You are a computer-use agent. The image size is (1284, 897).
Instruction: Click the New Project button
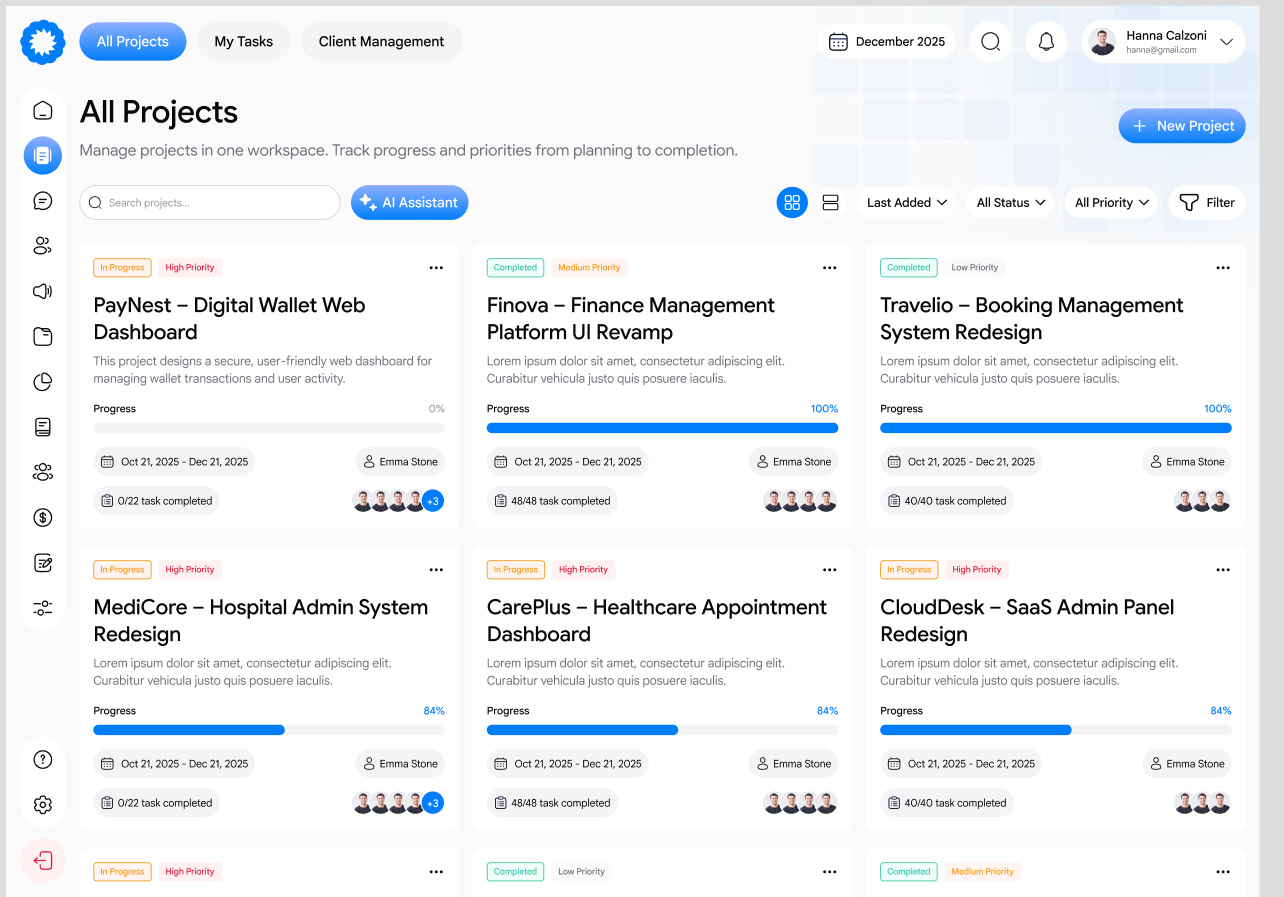[x=1182, y=125]
